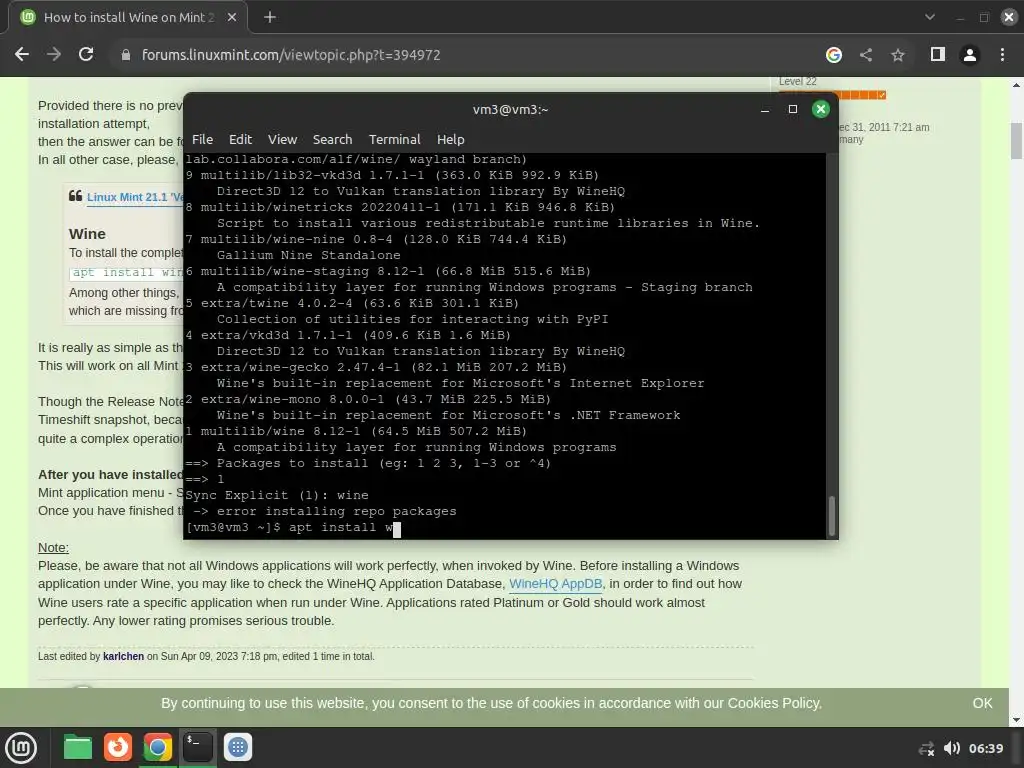The height and width of the screenshot is (768, 1024).
Task: Click the 'Note:' underlined heading
Action: tap(53, 548)
